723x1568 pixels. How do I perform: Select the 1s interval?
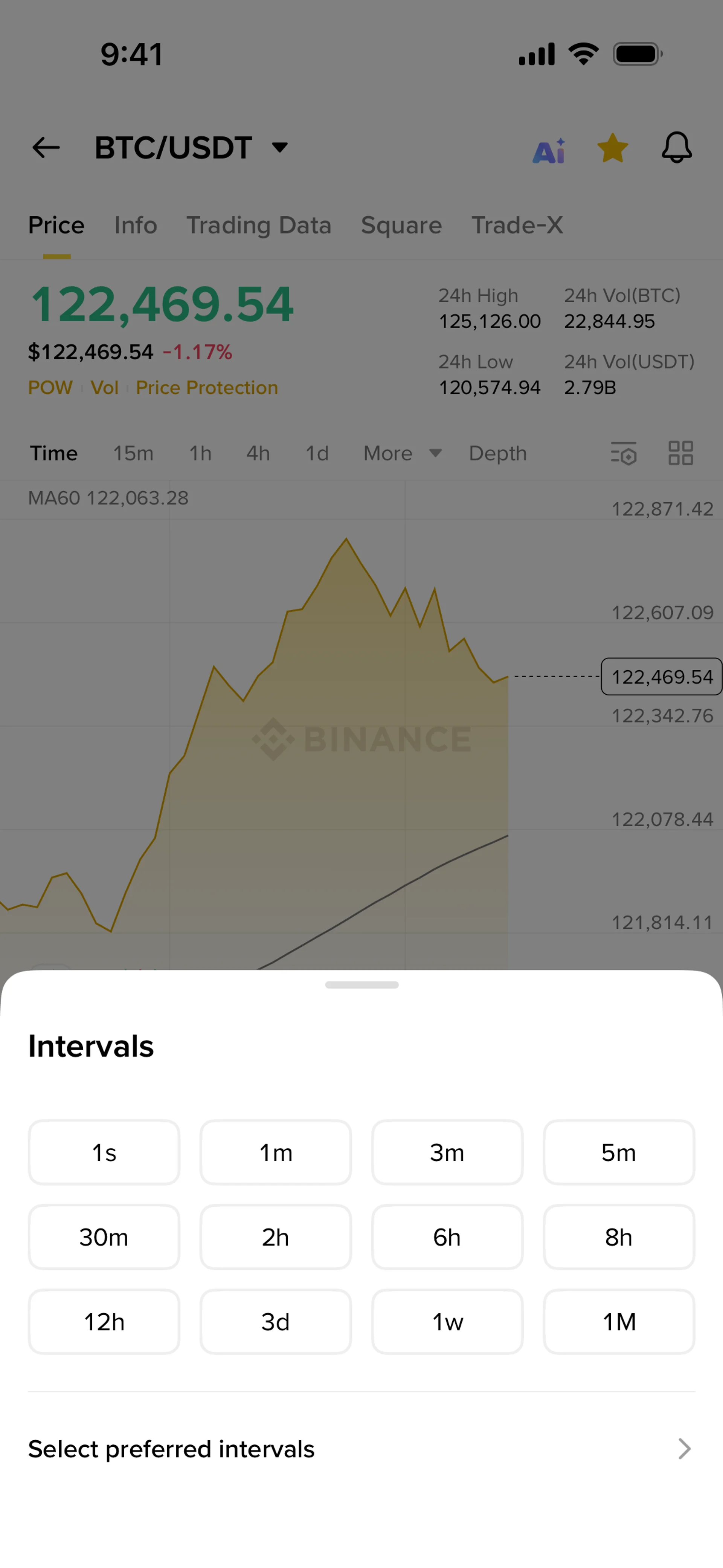(x=104, y=1152)
